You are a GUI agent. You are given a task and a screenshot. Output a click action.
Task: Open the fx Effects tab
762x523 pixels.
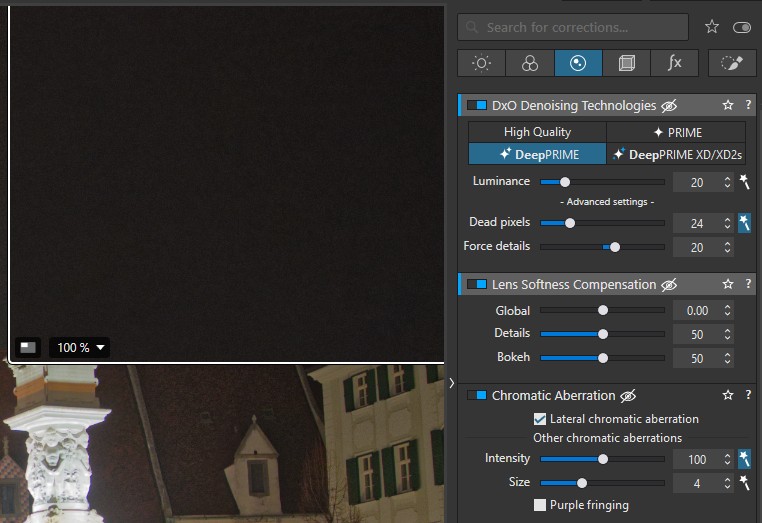pyautogui.click(x=675, y=63)
